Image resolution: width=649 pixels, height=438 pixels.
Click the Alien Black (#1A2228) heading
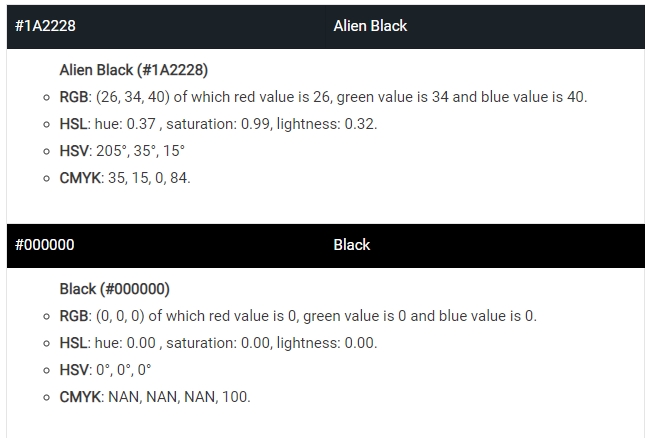tap(134, 70)
